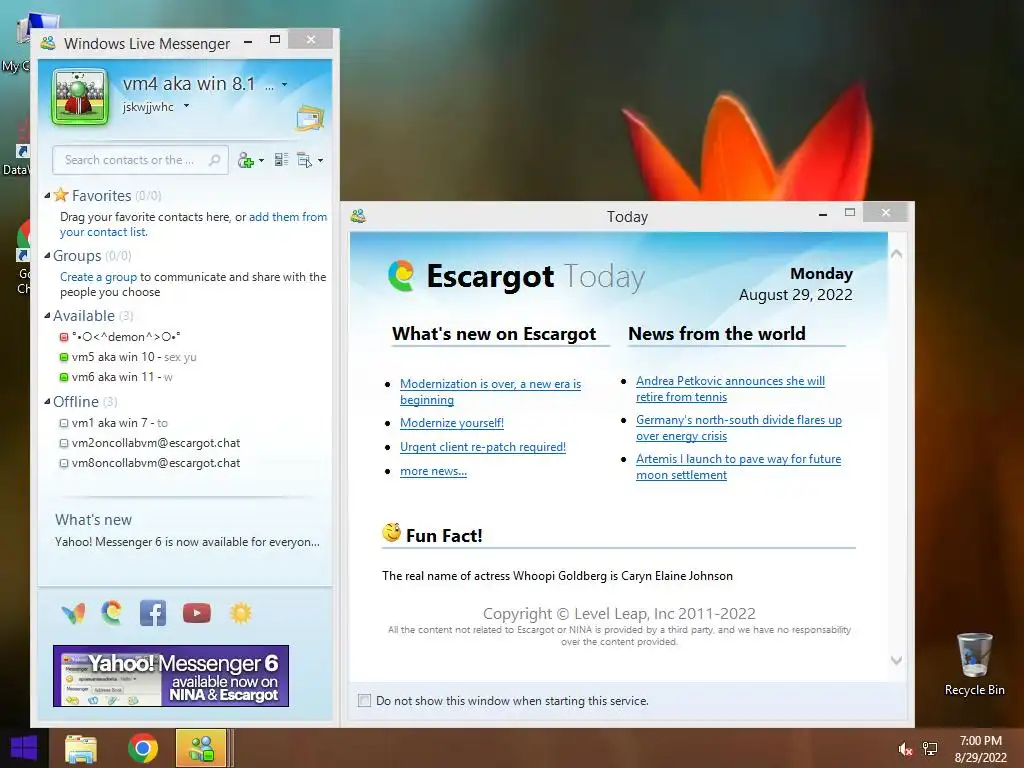Click the YouTube icon

[197, 613]
